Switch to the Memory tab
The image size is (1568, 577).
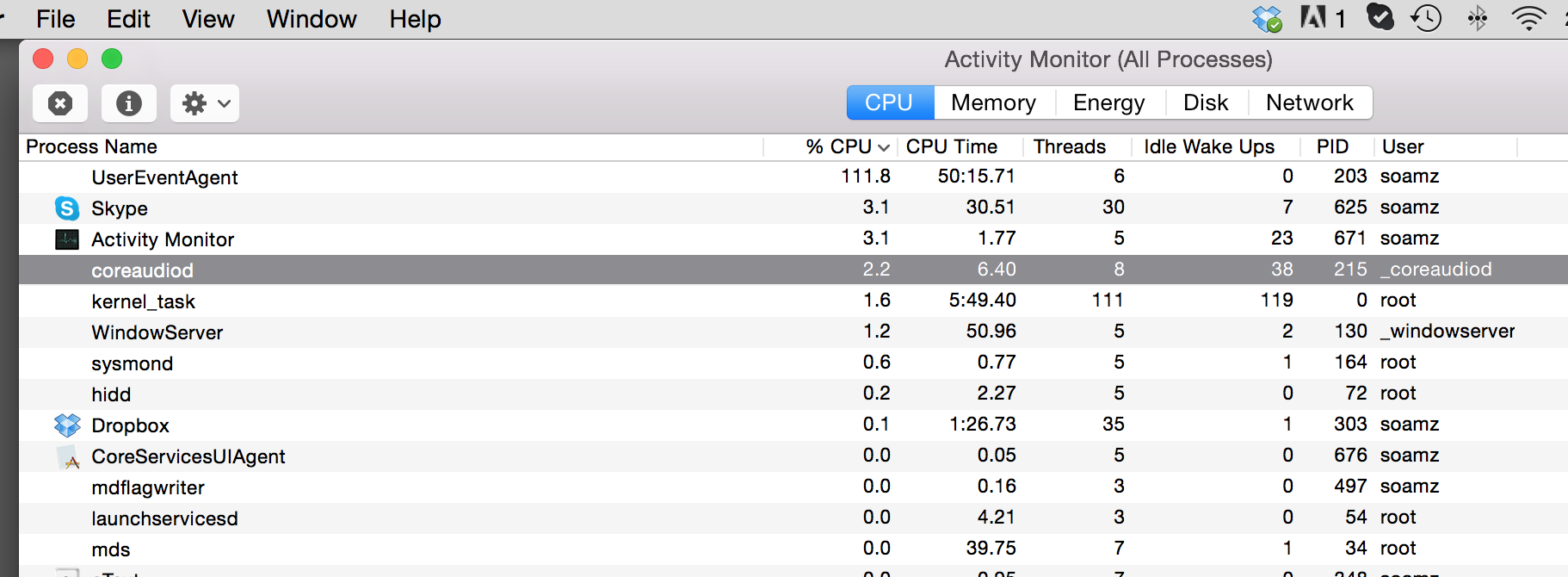pos(994,102)
